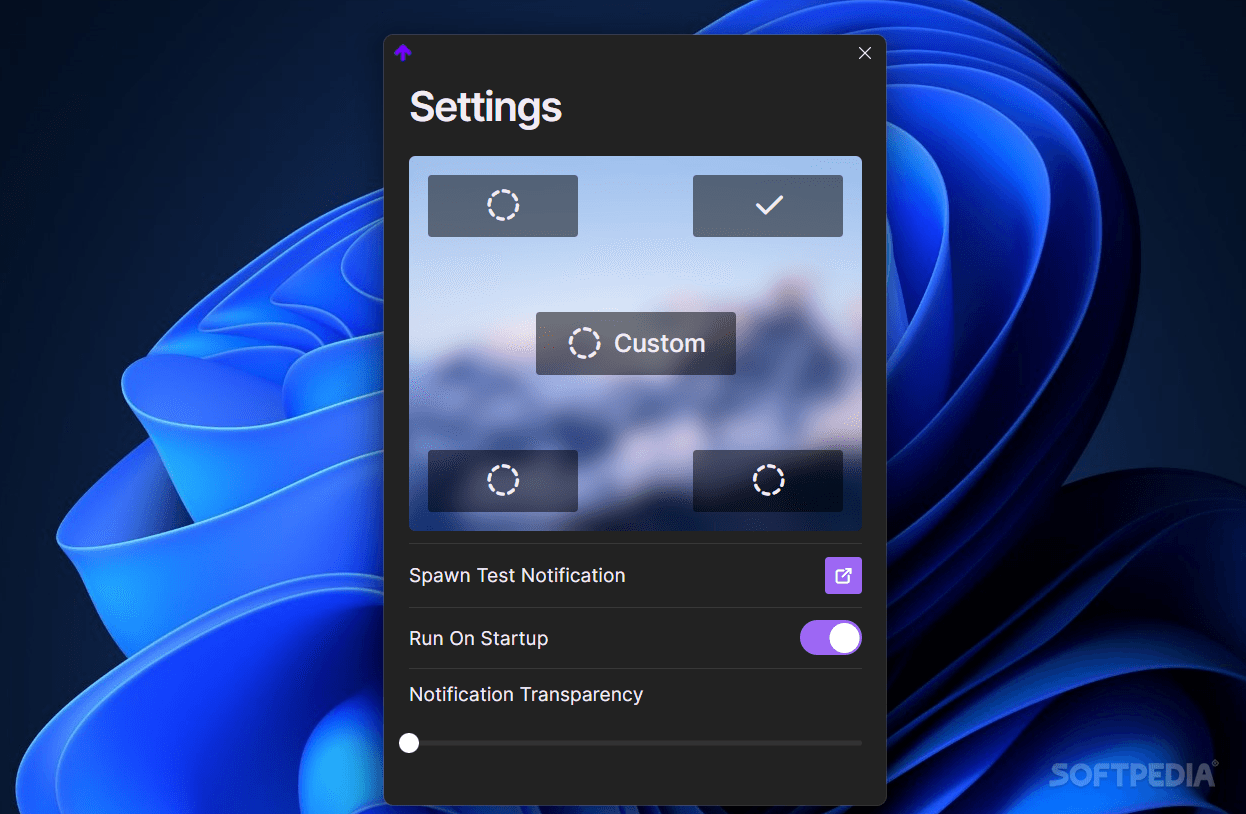The height and width of the screenshot is (814, 1246).
Task: Select bottom-left notification position
Action: pos(503,481)
